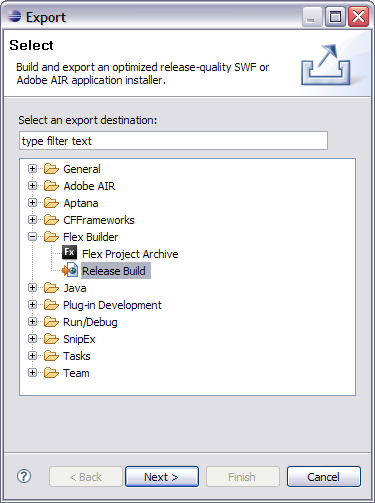Select the Flex Builder label
375x503 pixels.
click(x=90, y=237)
